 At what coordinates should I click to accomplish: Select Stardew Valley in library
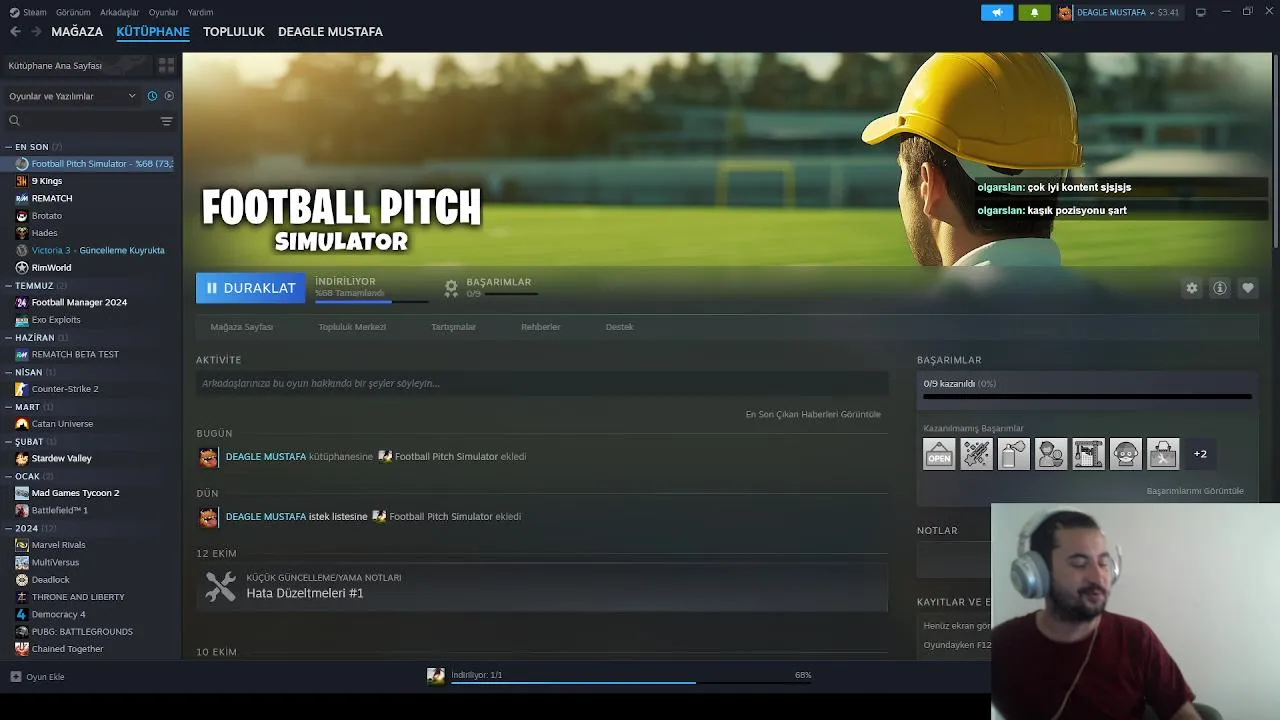[x=61, y=458]
